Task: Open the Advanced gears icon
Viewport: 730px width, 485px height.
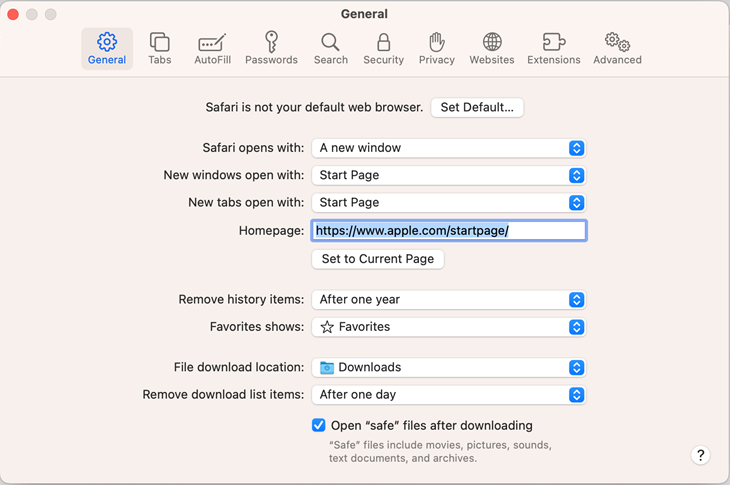Action: point(617,42)
